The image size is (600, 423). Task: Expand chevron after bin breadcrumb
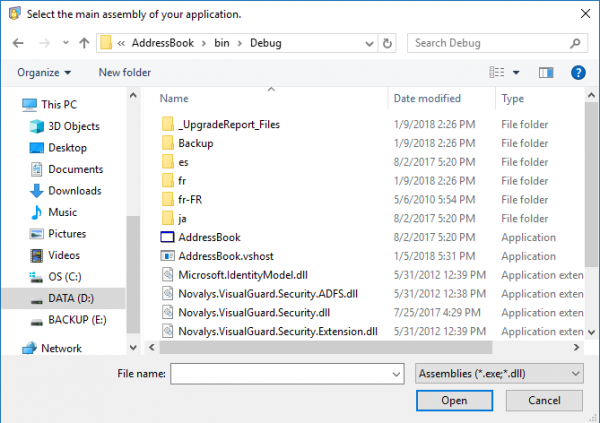(x=240, y=43)
